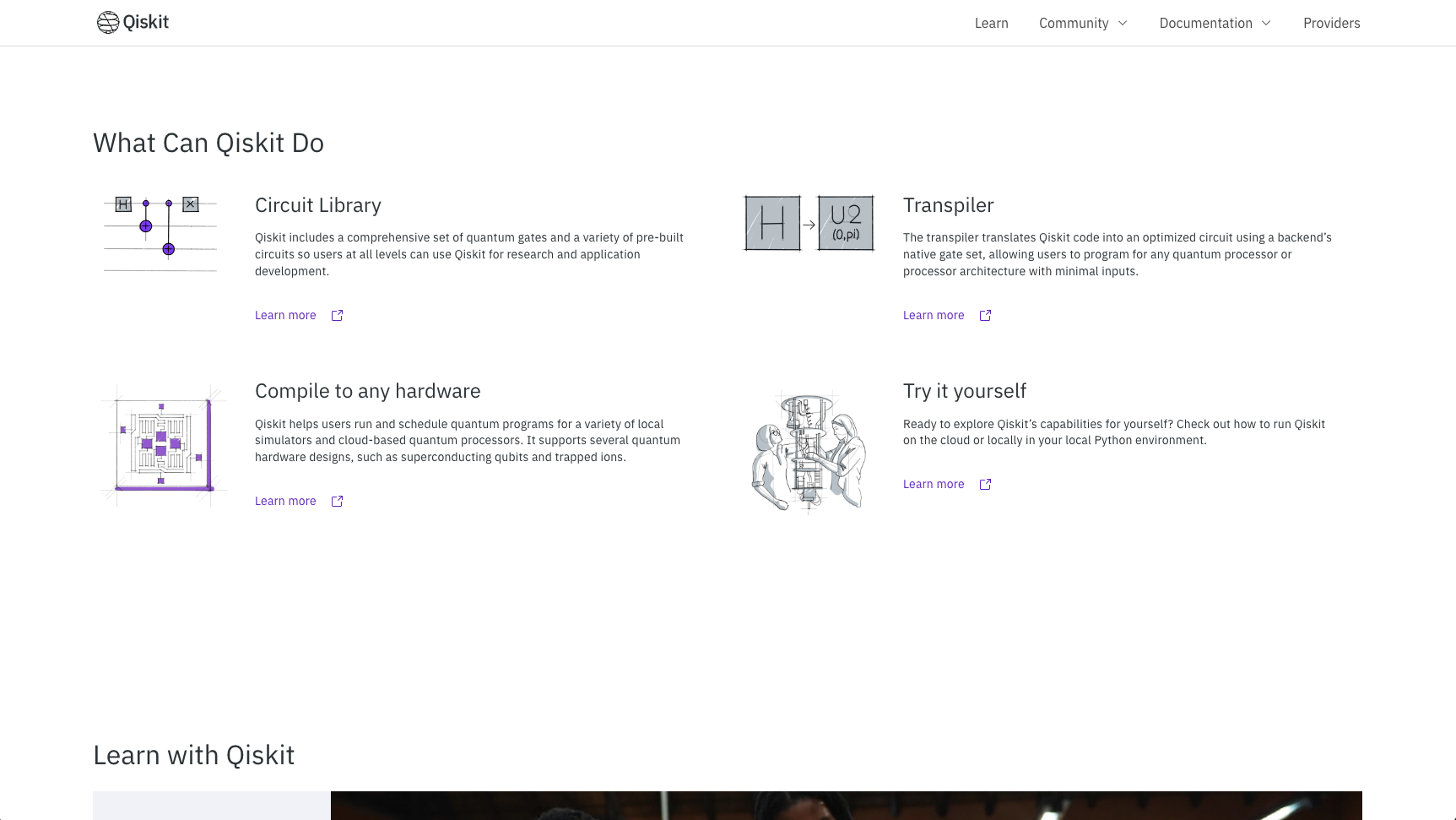Click the video thumbnail under Learn with Qiskit
This screenshot has width=1456, height=820.
(x=846, y=805)
